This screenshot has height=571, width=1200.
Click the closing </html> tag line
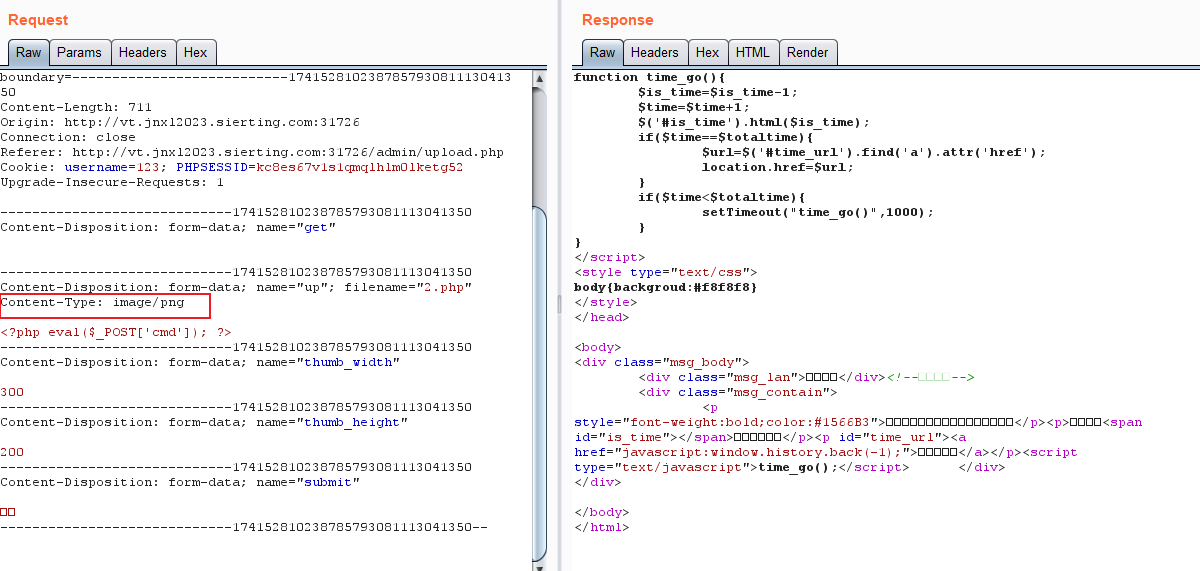point(602,527)
